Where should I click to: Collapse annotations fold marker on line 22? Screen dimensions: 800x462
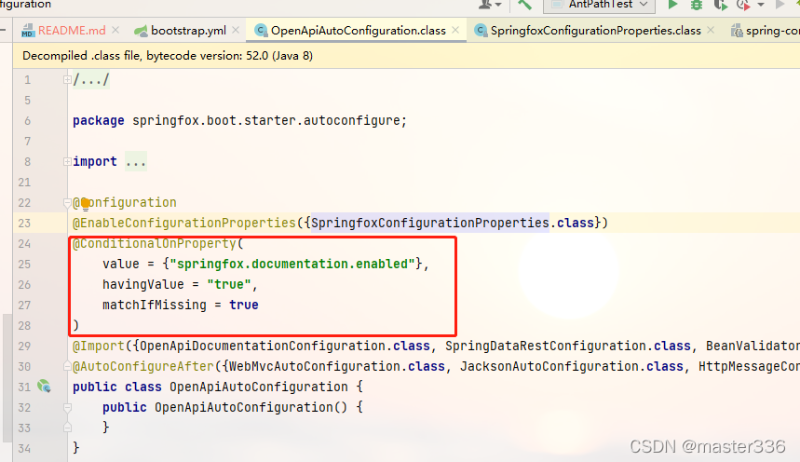(x=67, y=203)
